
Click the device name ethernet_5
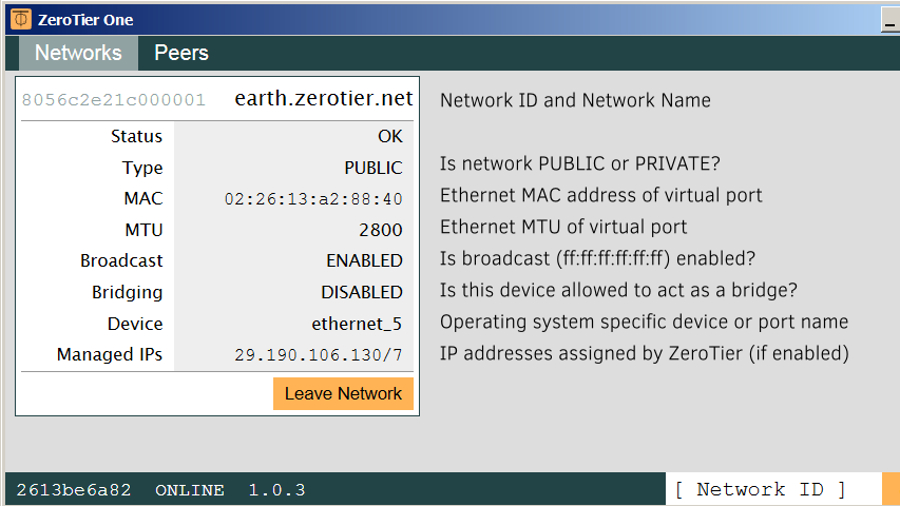[x=356, y=324]
